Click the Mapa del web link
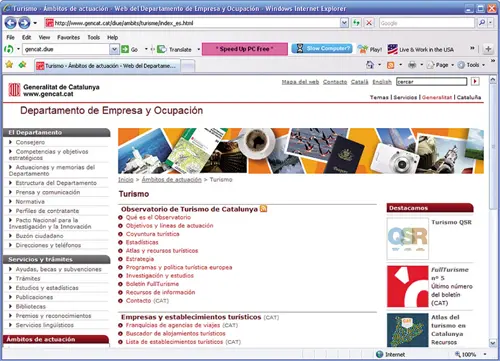Screen dimensions: 500x361 pos(300,82)
